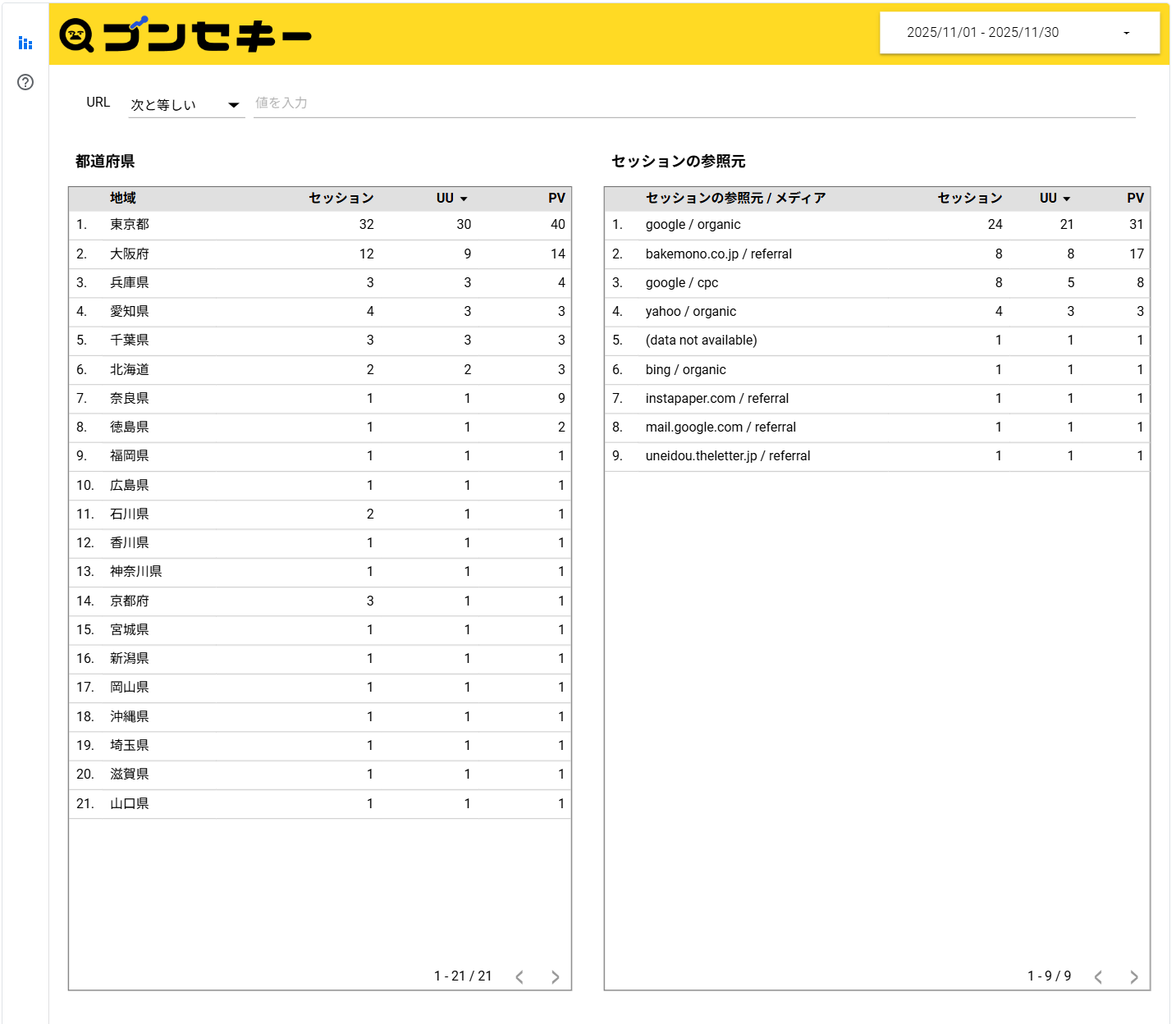Sort referral table by UU column
1176x1024 pixels.
tap(1054, 199)
